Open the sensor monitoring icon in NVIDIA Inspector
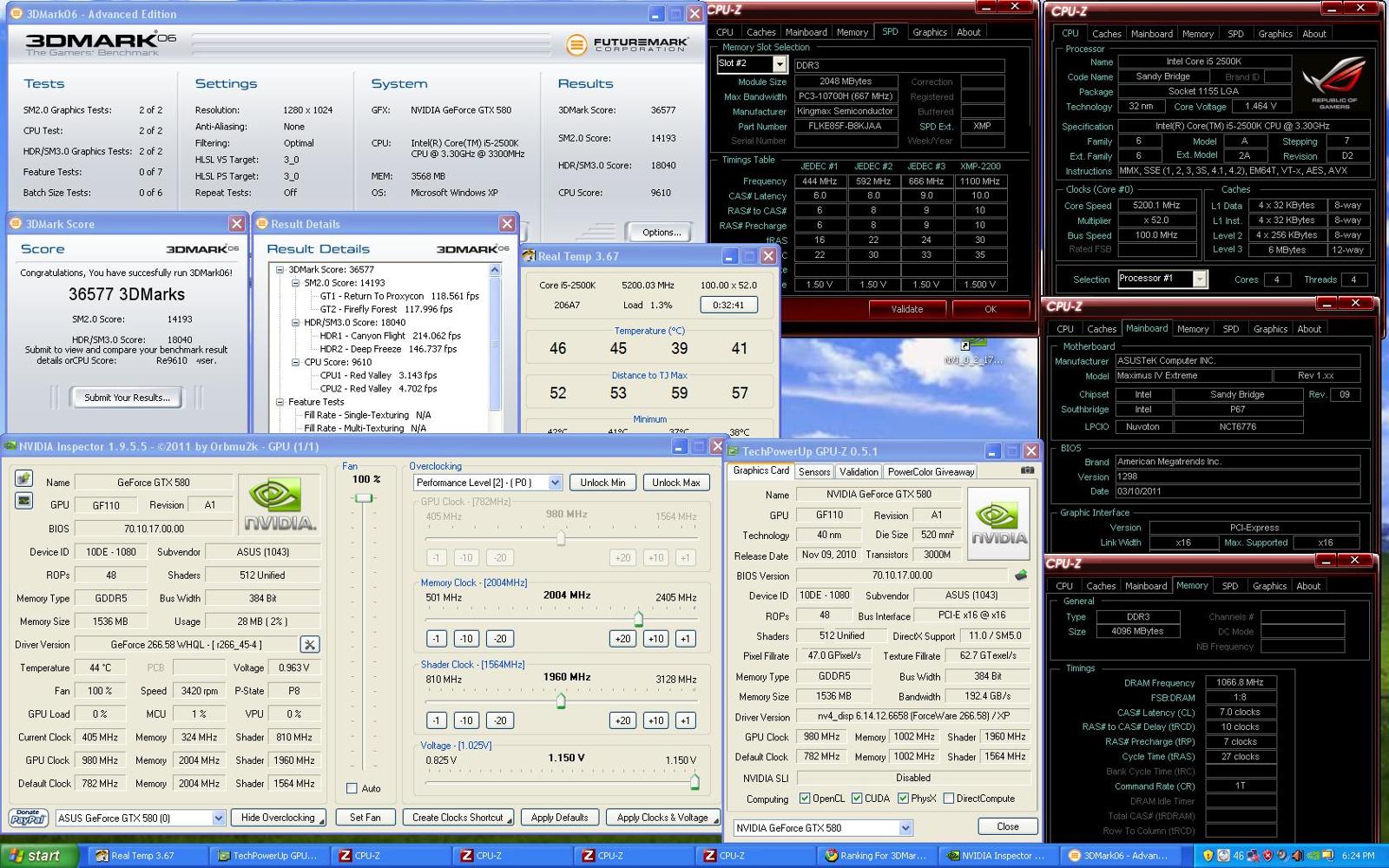The image size is (1389, 868). (23, 501)
